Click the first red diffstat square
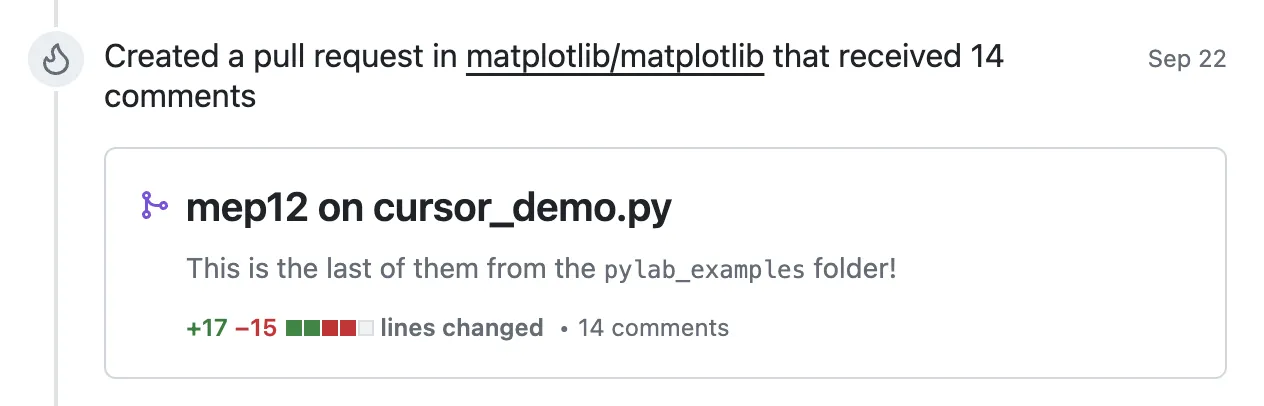The image size is (1264, 406). [330, 327]
